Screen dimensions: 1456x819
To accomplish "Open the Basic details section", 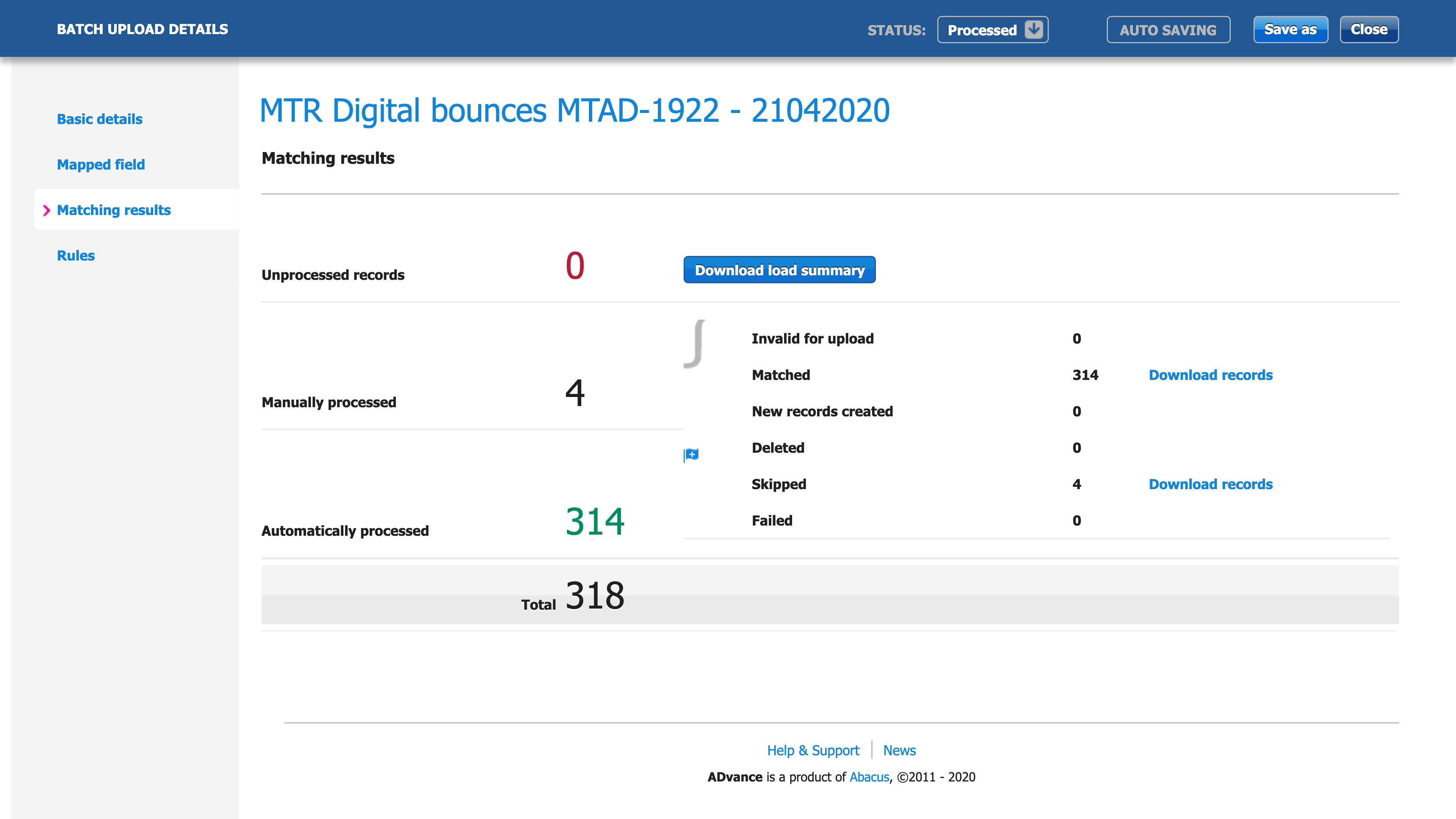I will 99,119.
